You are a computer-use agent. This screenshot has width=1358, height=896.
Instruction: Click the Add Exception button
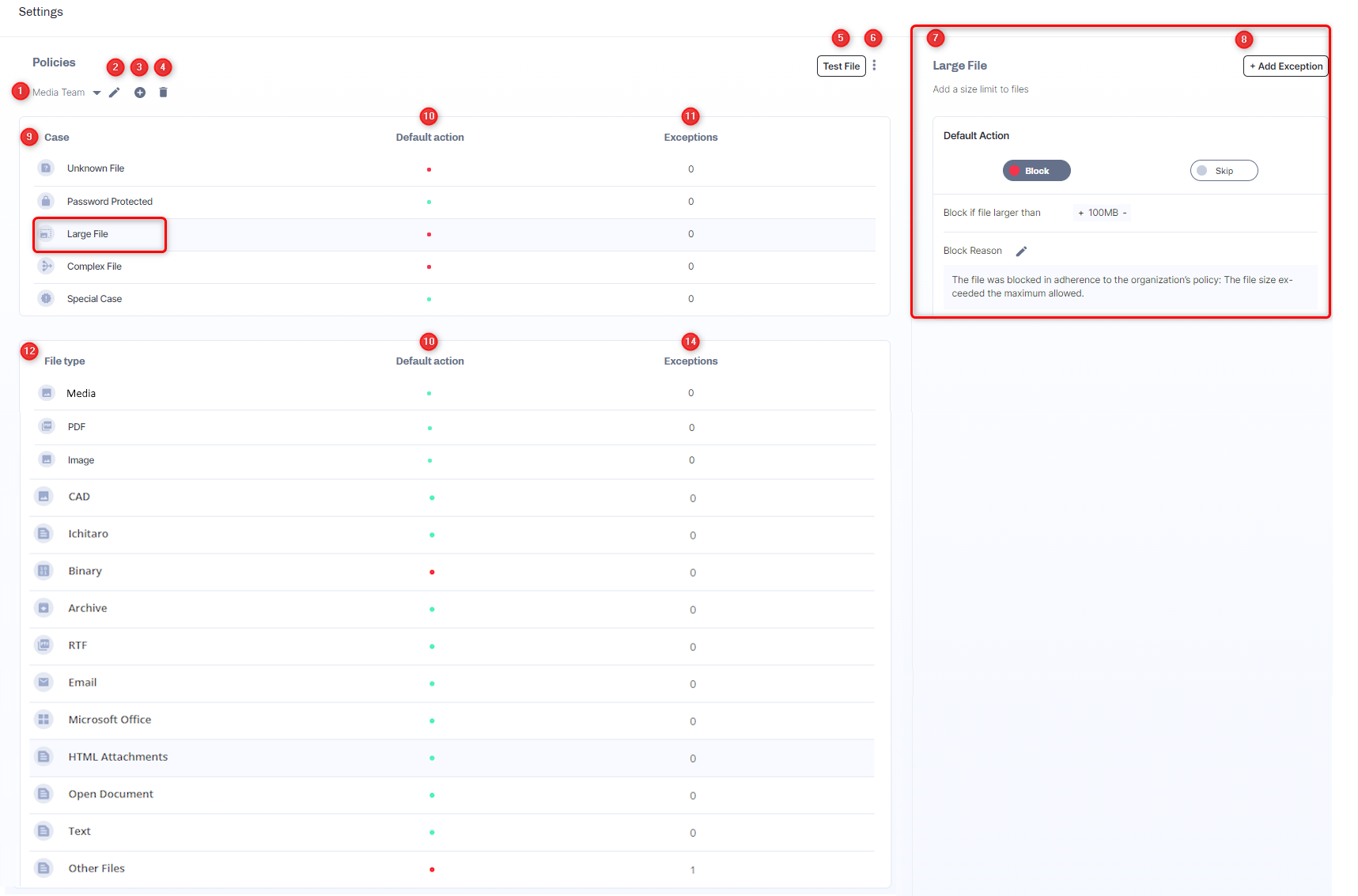(1285, 66)
